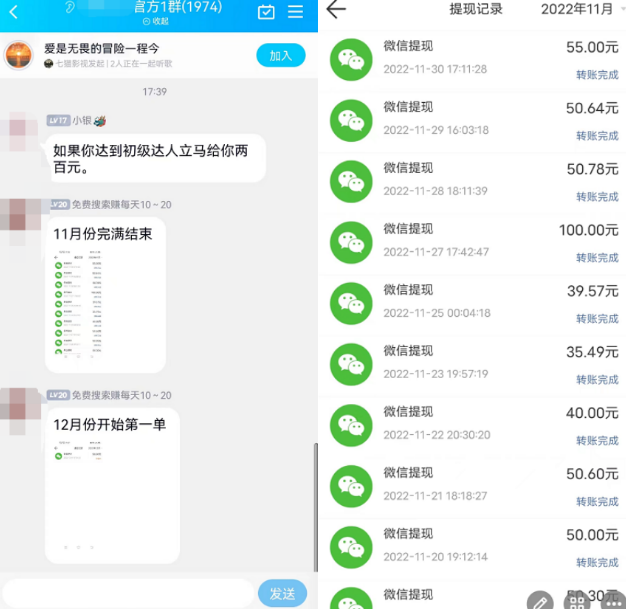Go back using the chat header's left chevron
The image size is (628, 609).
(x=13, y=12)
